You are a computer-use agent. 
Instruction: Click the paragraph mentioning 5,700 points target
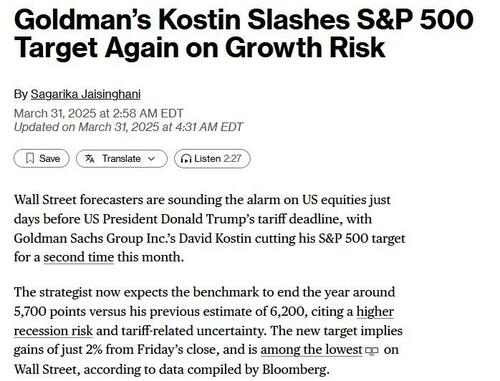coord(208,331)
